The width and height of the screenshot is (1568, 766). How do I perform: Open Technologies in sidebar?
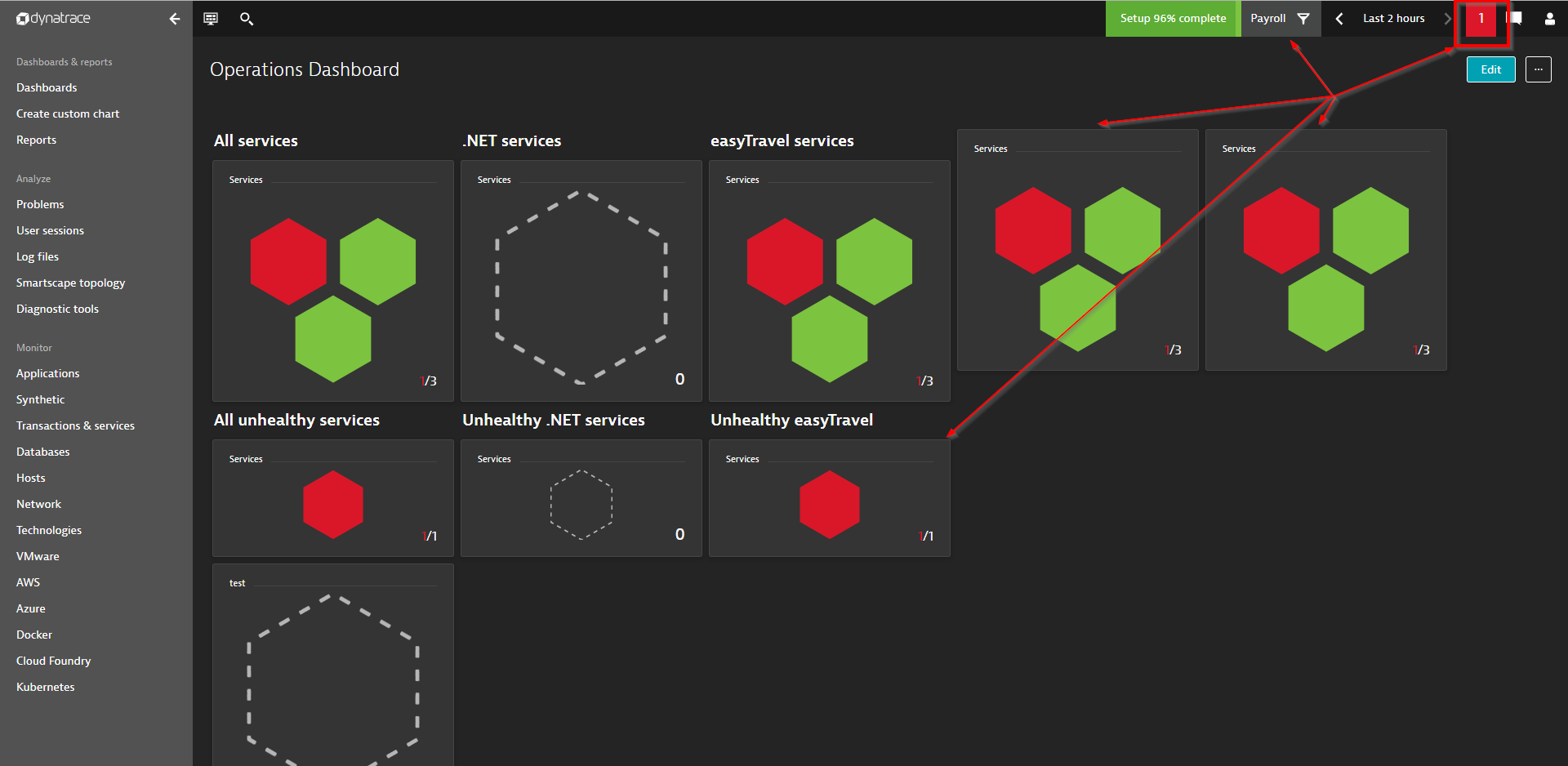[49, 530]
